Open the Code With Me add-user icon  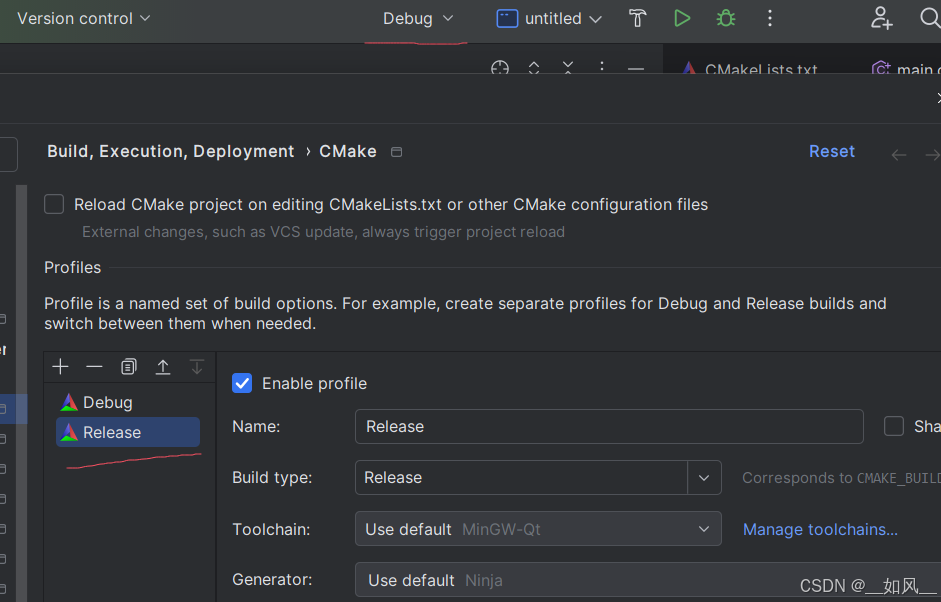pos(881,18)
